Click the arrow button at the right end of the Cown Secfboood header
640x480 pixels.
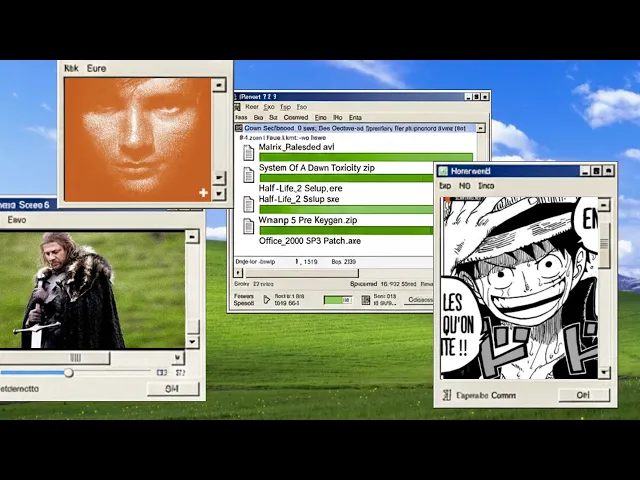tap(480, 128)
